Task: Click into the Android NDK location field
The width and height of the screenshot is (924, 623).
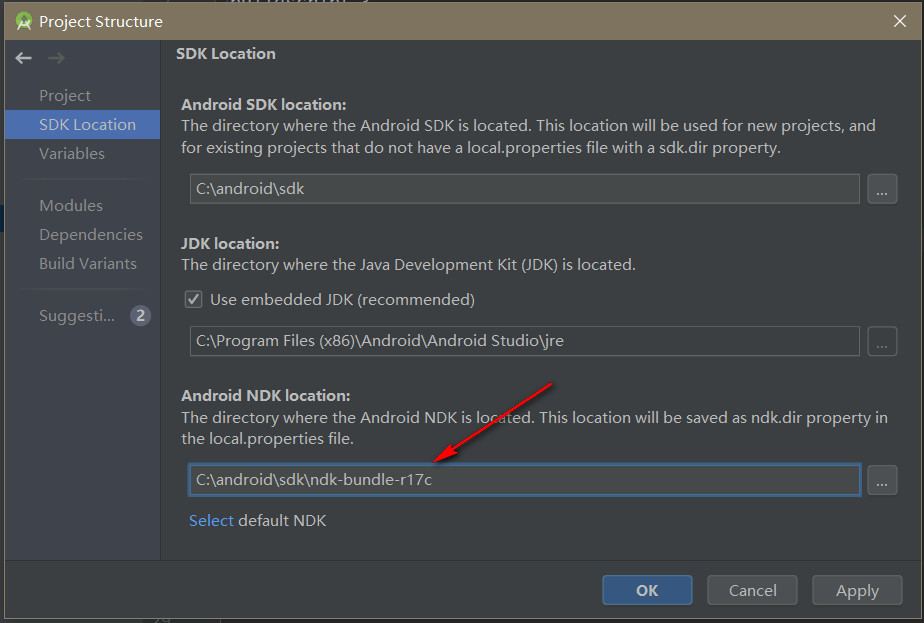Action: tap(524, 480)
